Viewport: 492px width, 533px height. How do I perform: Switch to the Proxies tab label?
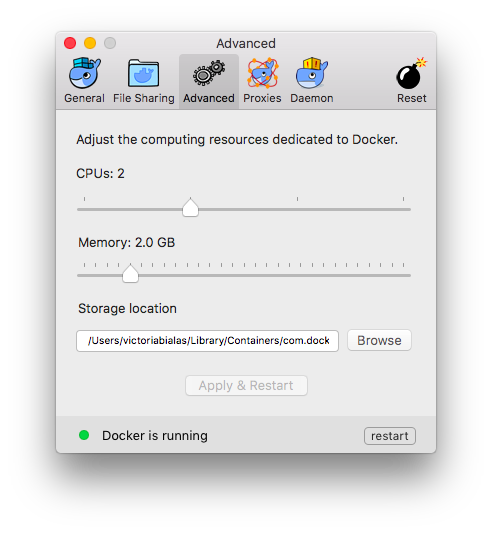click(x=262, y=98)
